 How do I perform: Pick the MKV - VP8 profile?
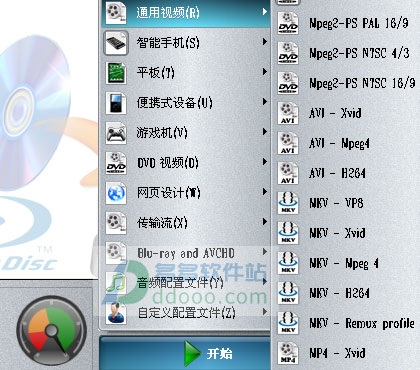tap(345, 203)
